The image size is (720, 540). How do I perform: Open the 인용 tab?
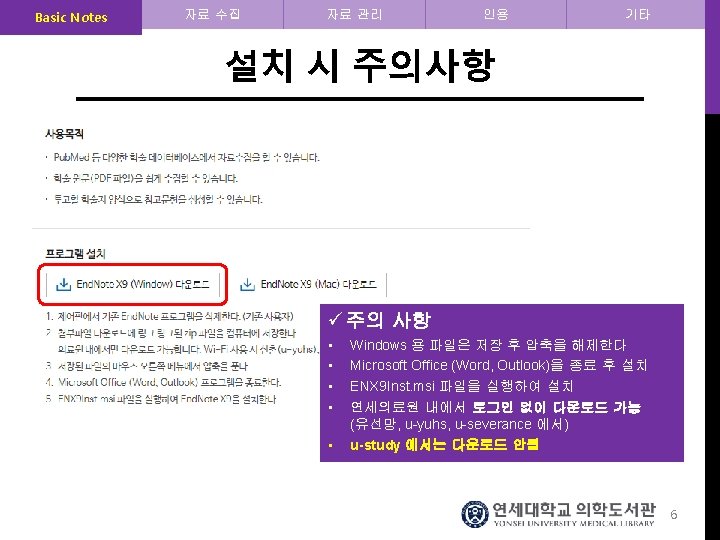pos(496,14)
